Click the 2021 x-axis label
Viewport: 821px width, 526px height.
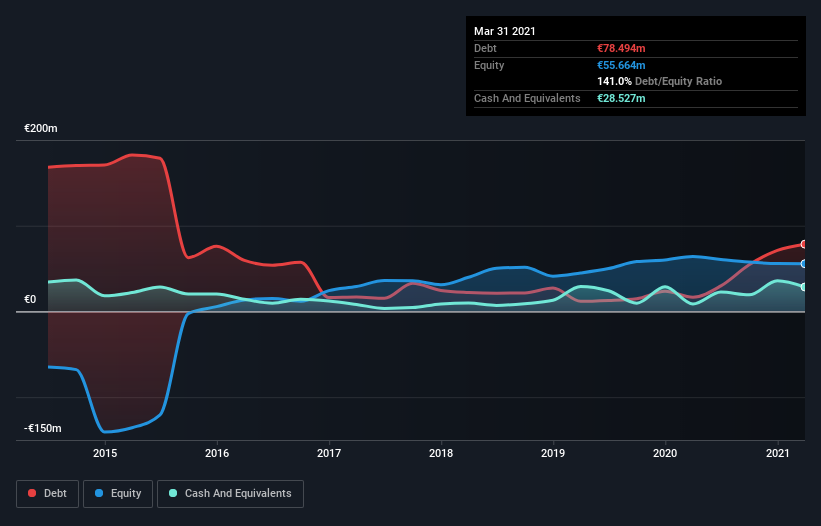click(x=778, y=453)
